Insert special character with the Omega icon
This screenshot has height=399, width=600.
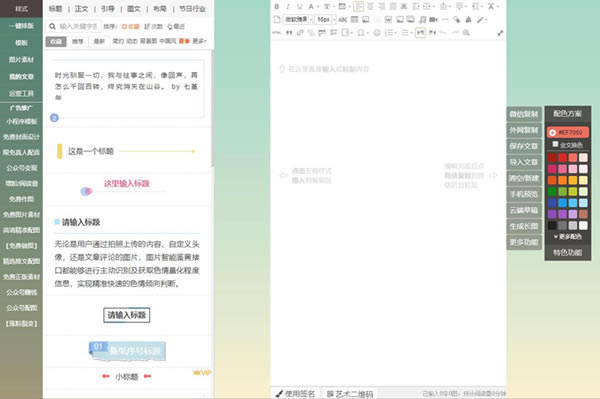pos(360,33)
